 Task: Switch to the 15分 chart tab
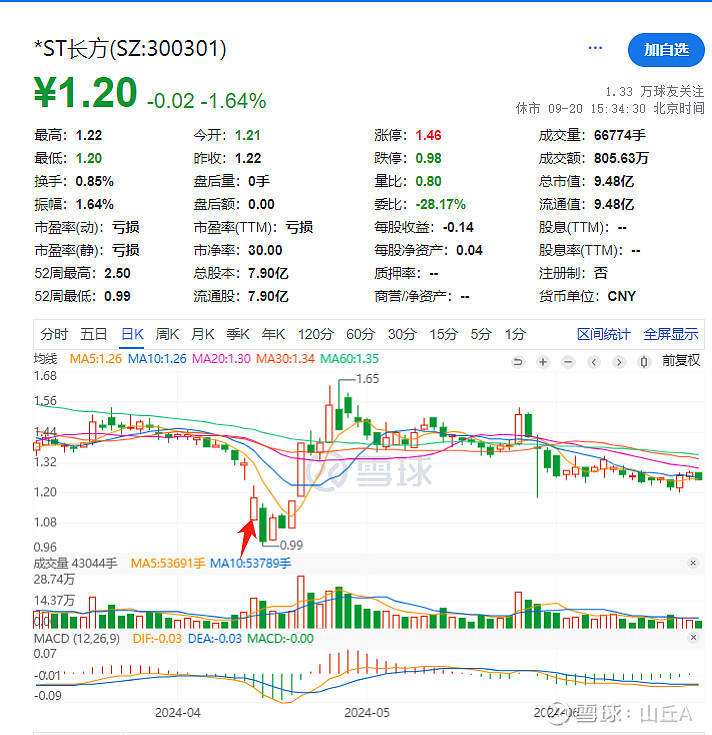click(x=443, y=334)
